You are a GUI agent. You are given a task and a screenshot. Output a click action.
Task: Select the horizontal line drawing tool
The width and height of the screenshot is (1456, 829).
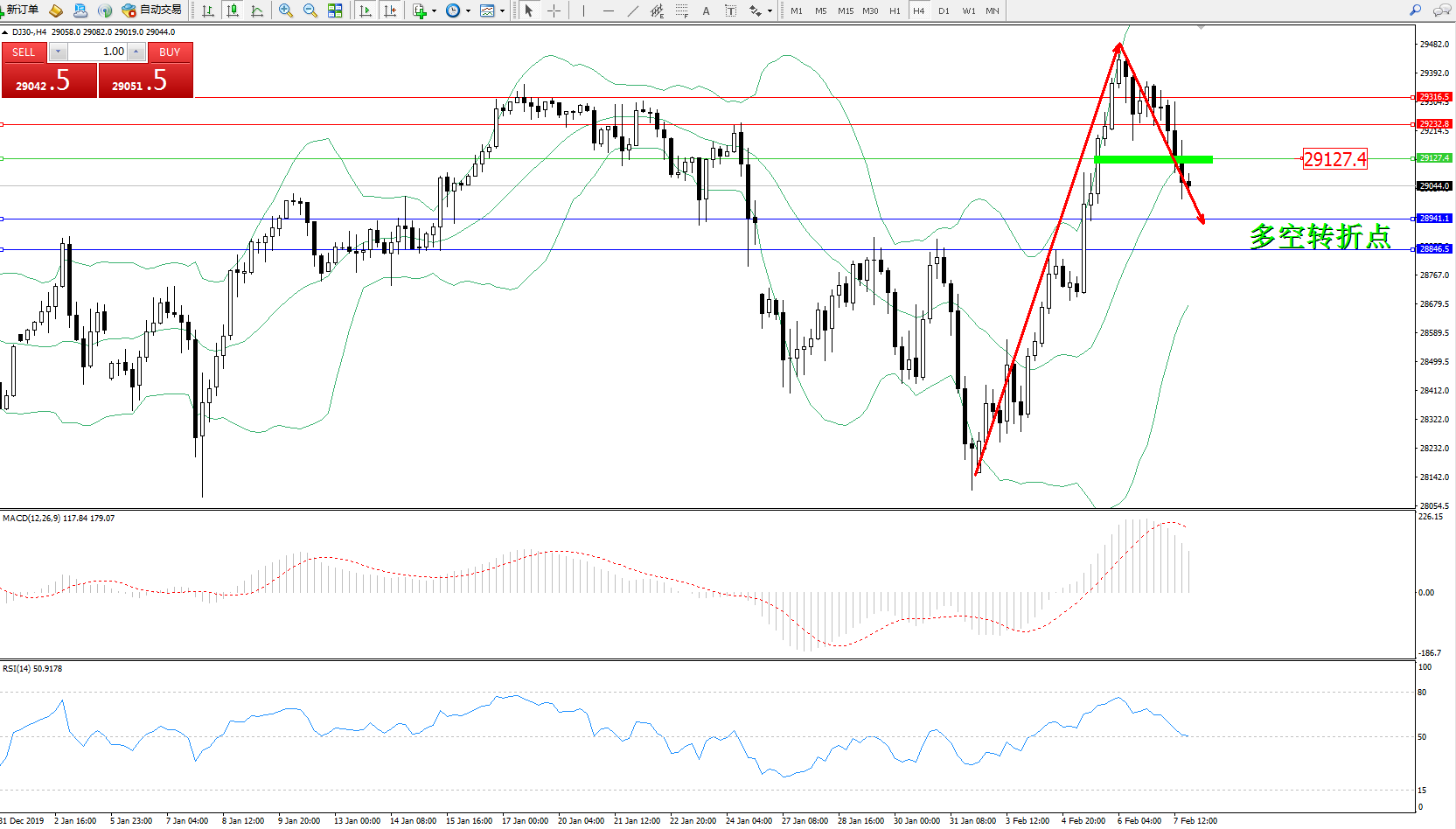[609, 10]
